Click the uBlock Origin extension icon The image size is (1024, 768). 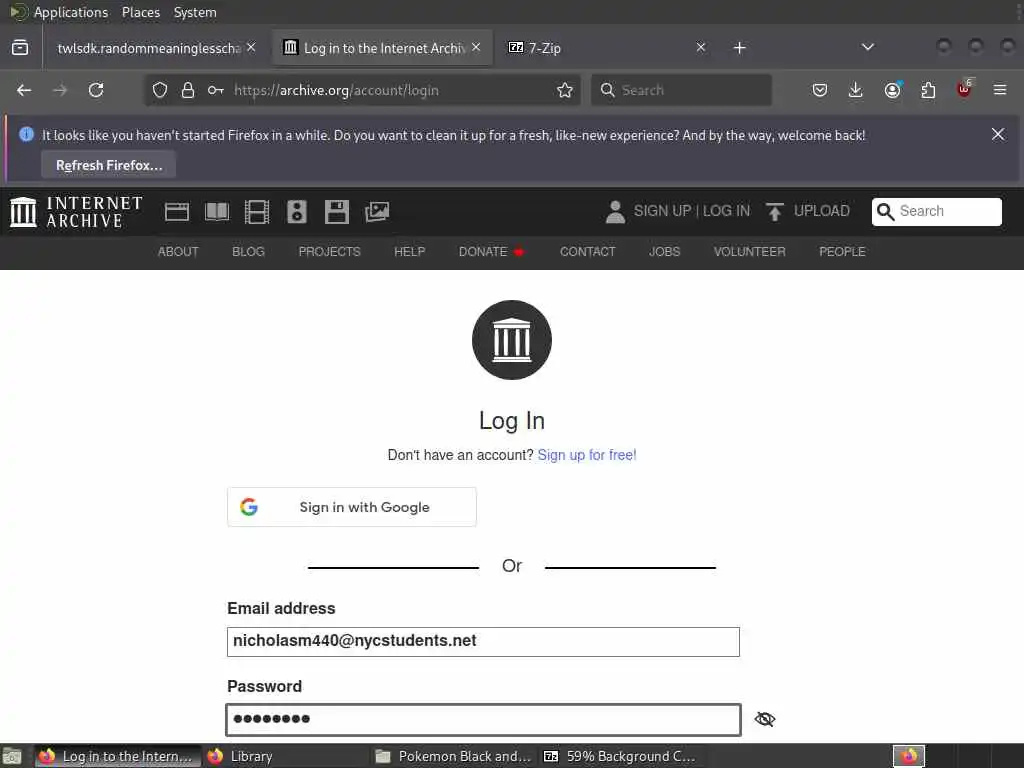pos(965,89)
